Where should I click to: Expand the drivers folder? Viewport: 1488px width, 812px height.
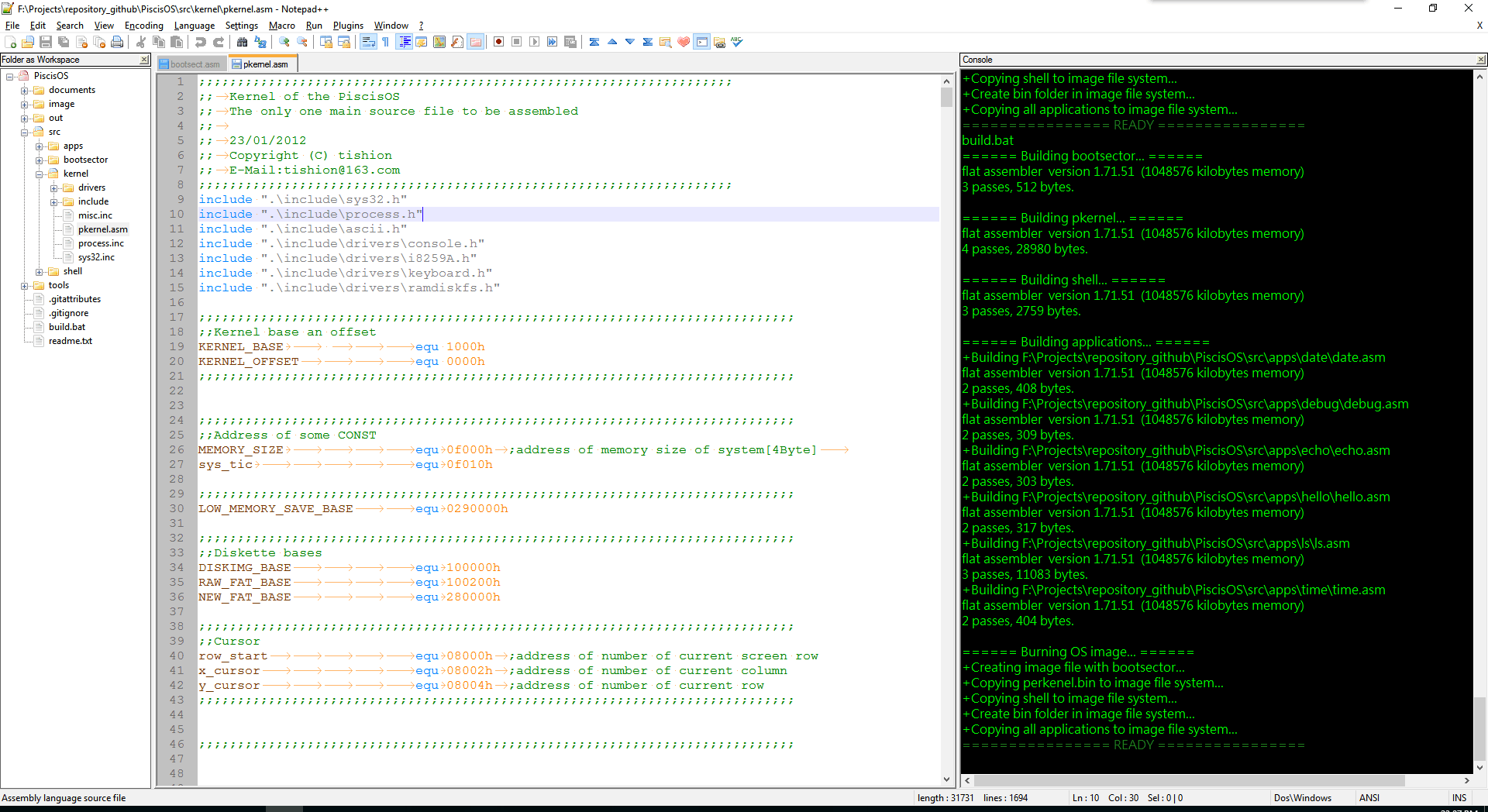pos(53,188)
